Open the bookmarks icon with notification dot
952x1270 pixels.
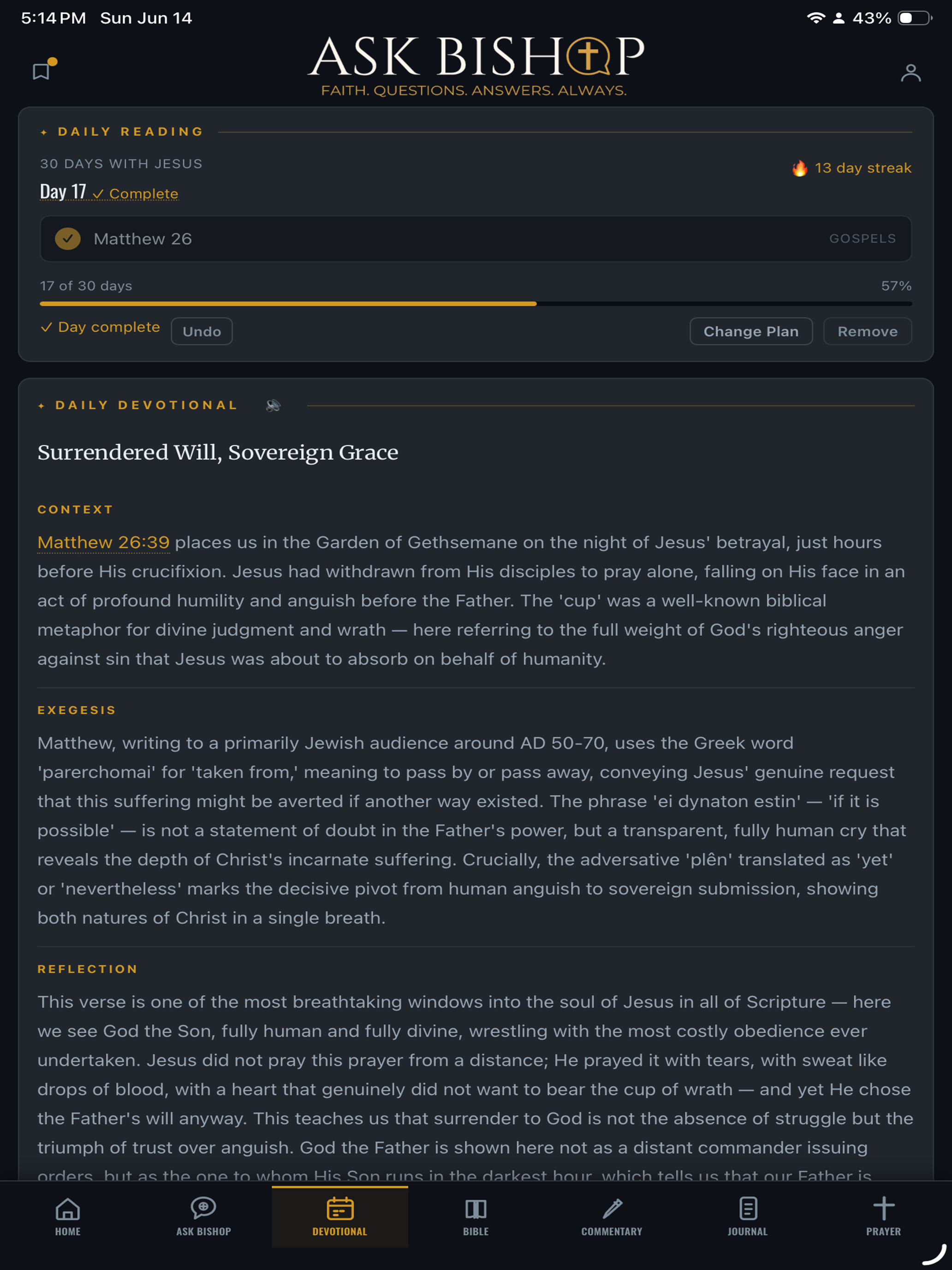[42, 71]
